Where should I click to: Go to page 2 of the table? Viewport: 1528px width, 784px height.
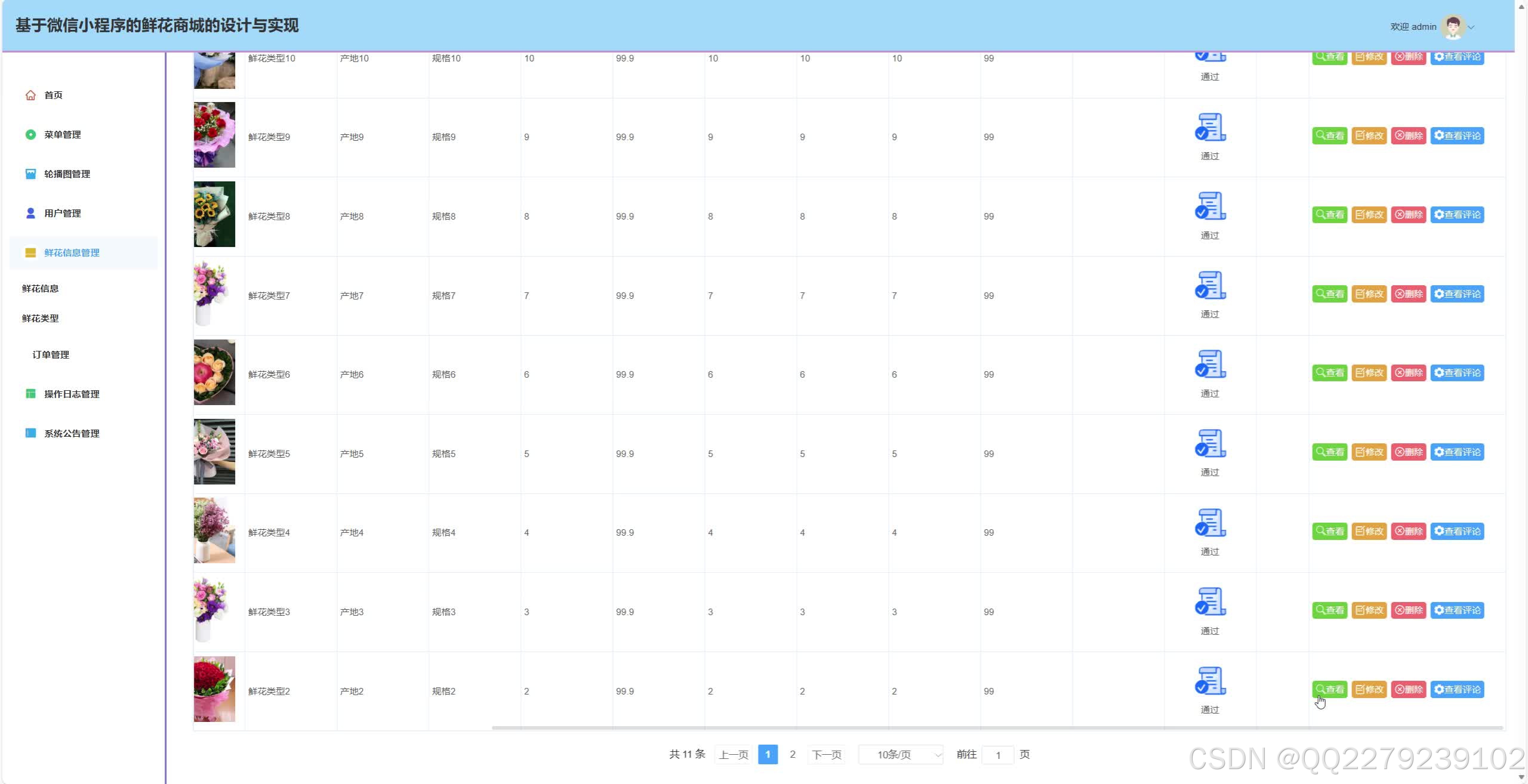coord(792,755)
